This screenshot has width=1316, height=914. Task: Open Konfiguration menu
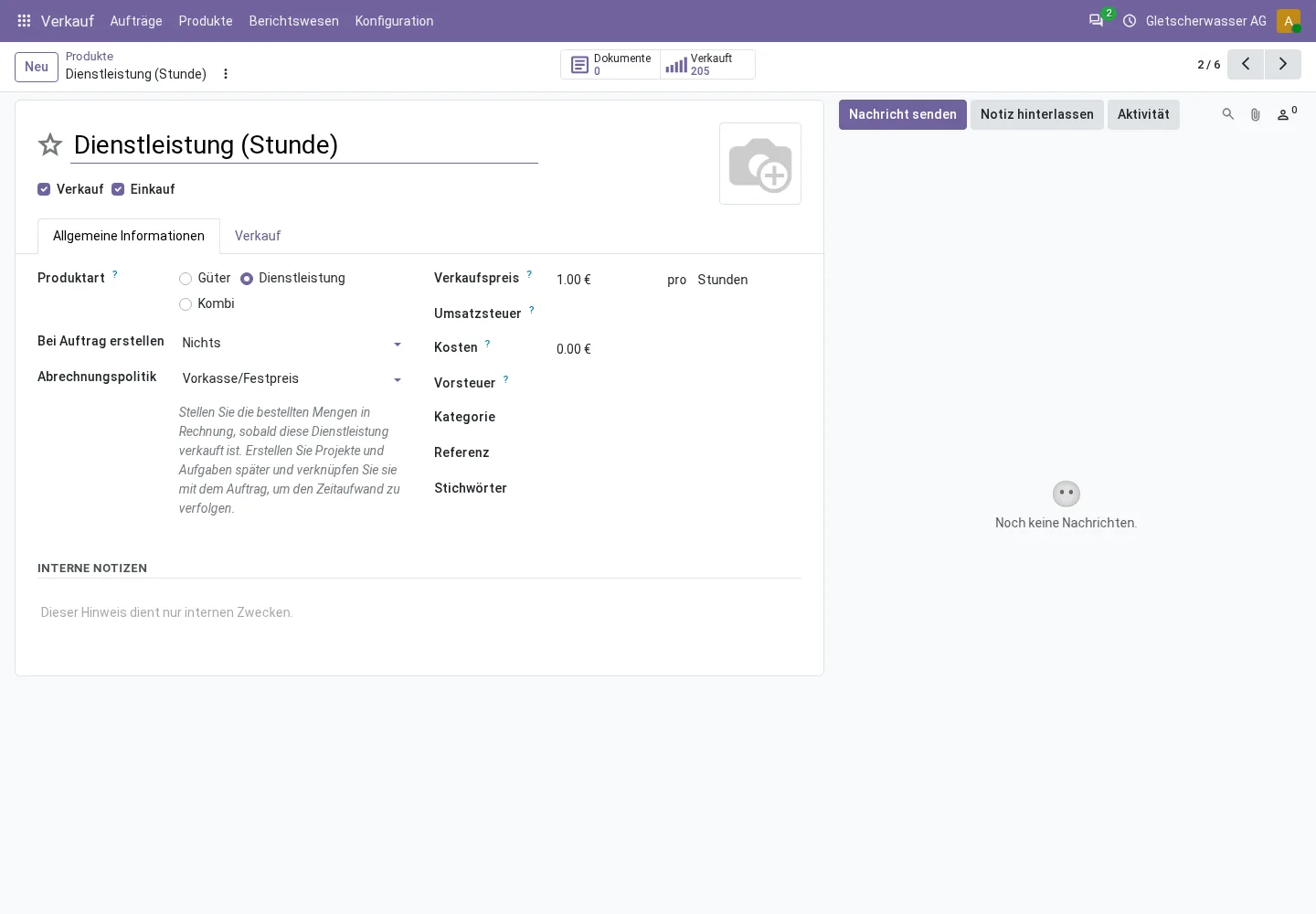[395, 21]
